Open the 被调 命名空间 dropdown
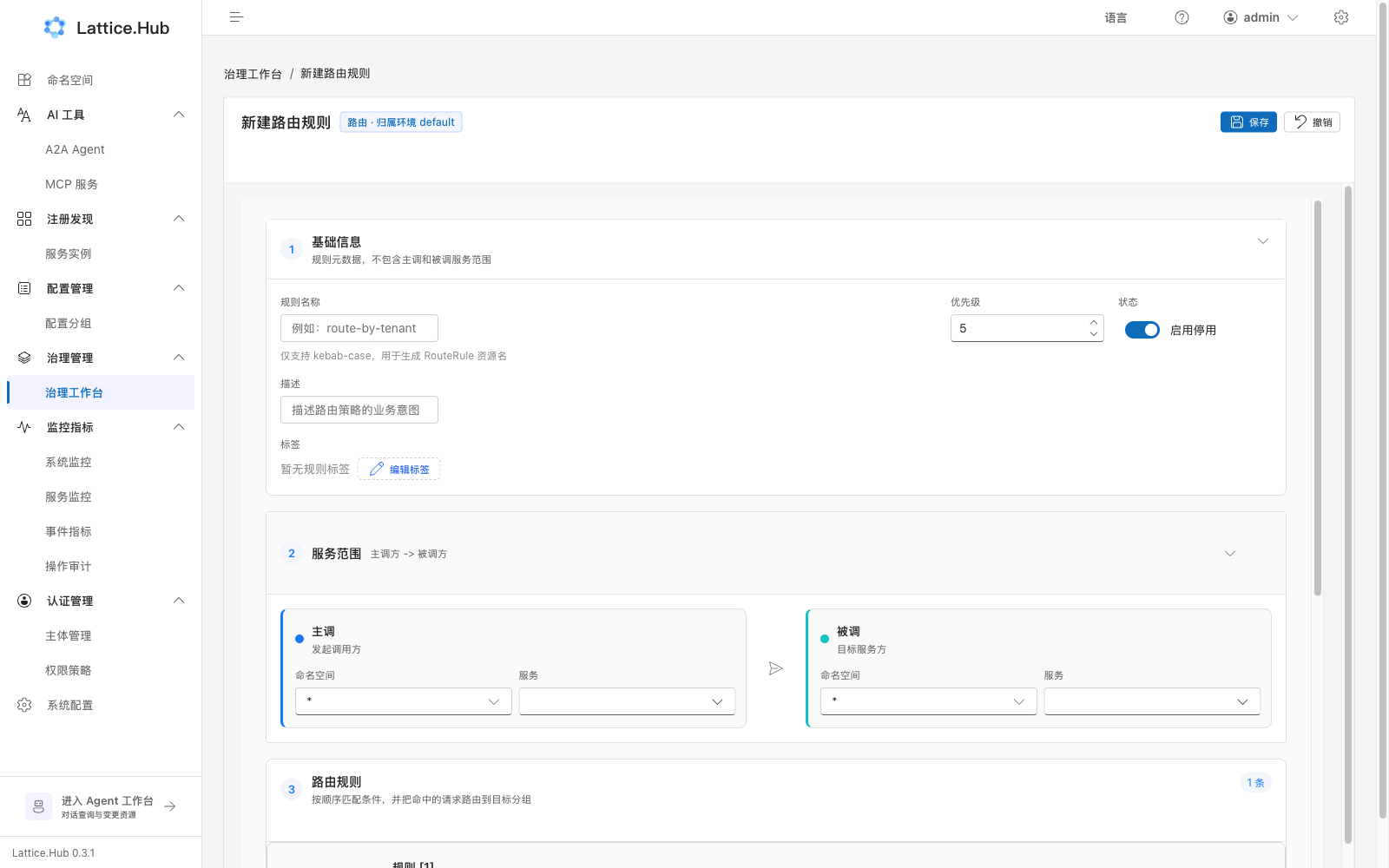 tap(929, 701)
